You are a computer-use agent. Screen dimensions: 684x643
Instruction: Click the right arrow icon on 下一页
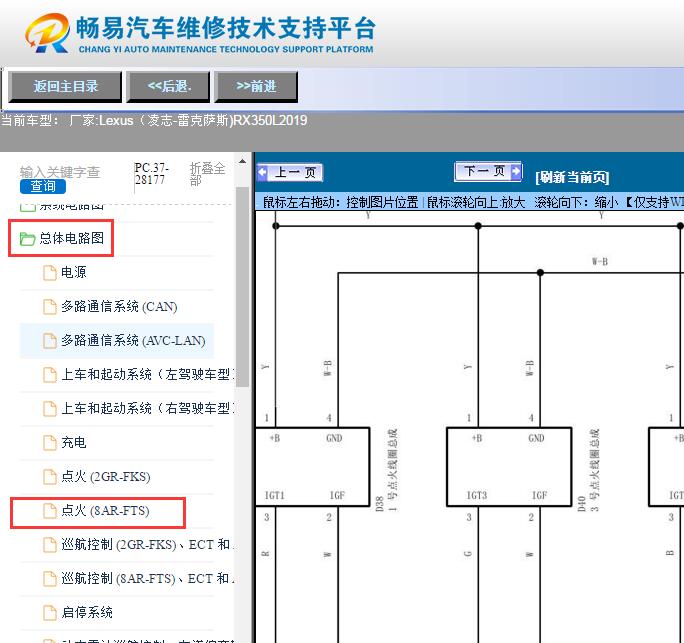[x=516, y=171]
